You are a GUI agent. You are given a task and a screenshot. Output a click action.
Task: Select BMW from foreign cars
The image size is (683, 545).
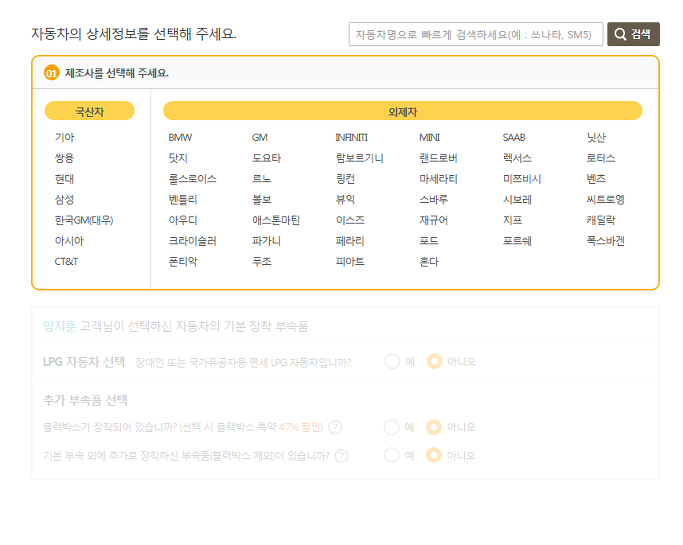[180, 137]
